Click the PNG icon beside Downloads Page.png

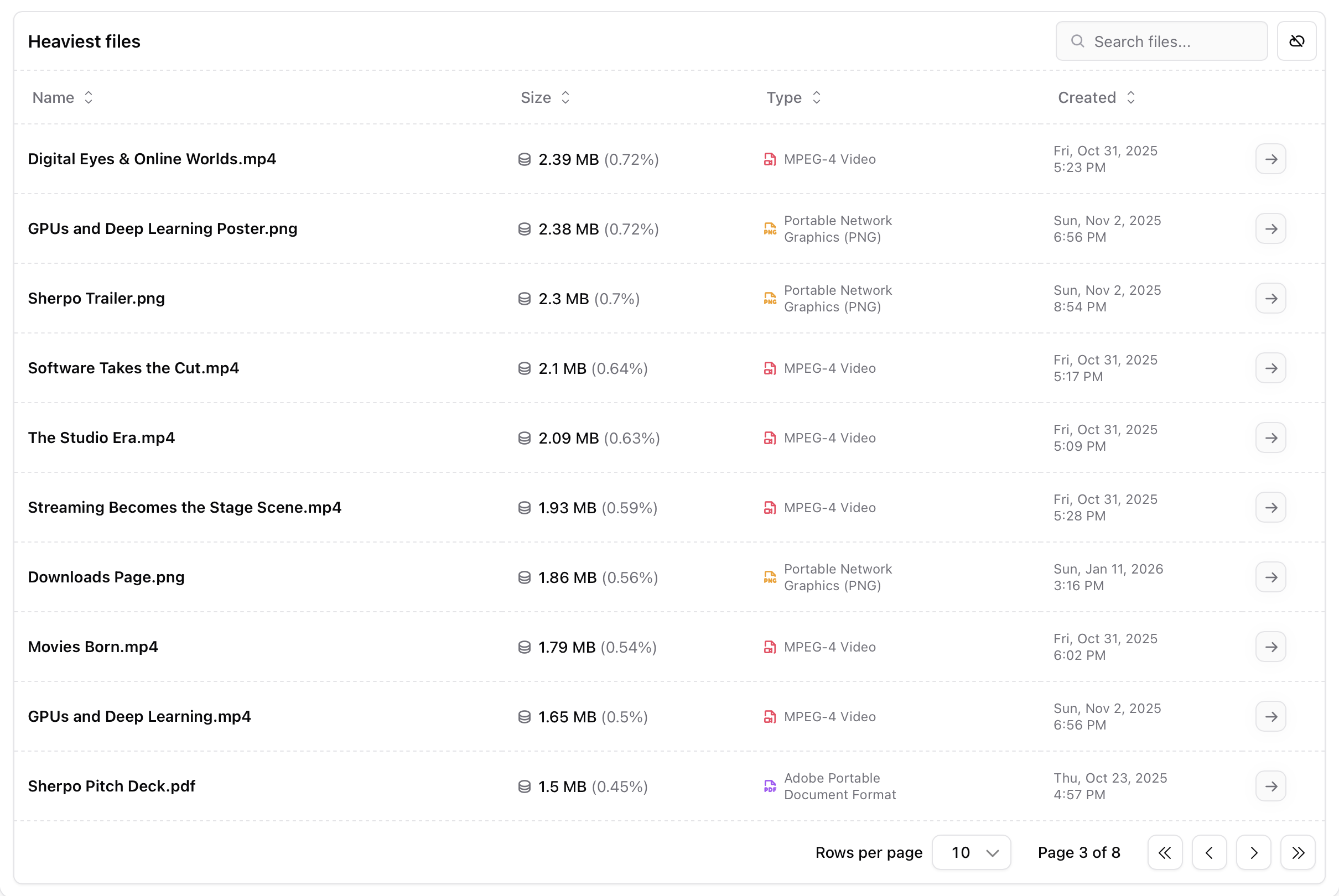[770, 577]
